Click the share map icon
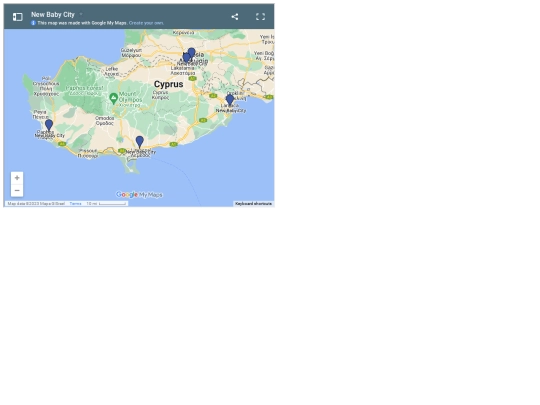 coord(235,17)
